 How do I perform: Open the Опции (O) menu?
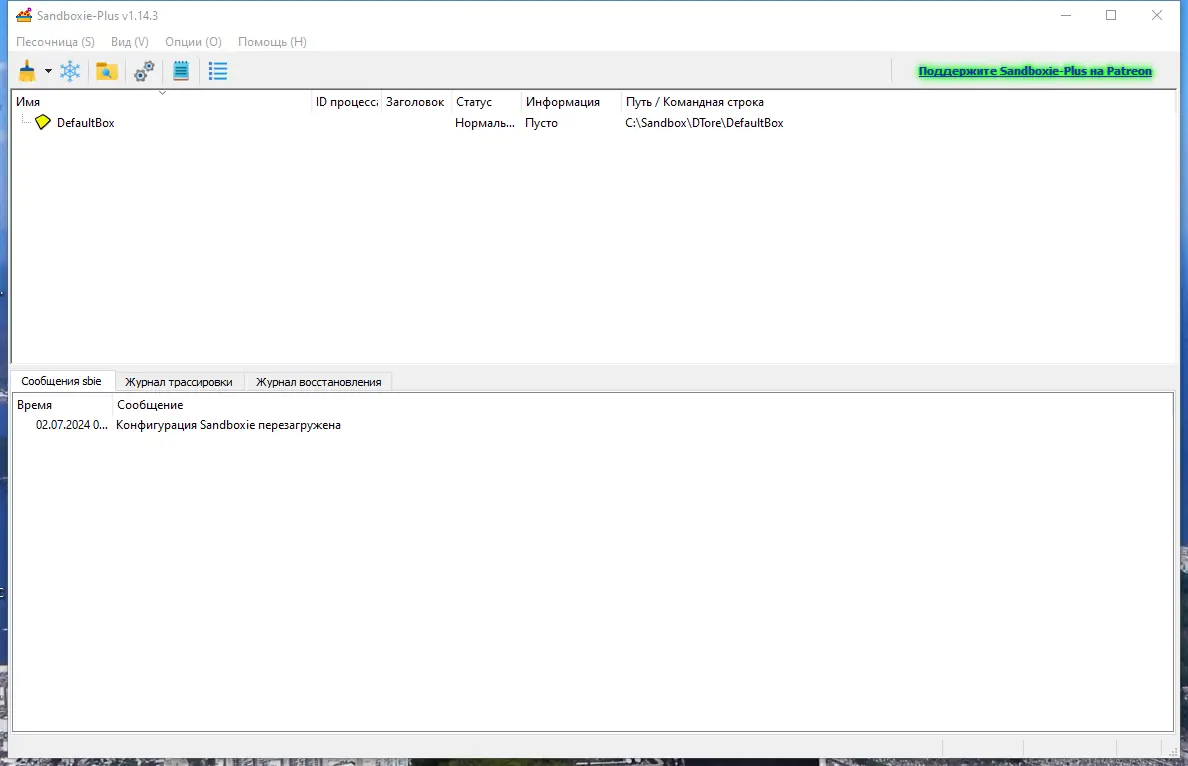(x=193, y=42)
